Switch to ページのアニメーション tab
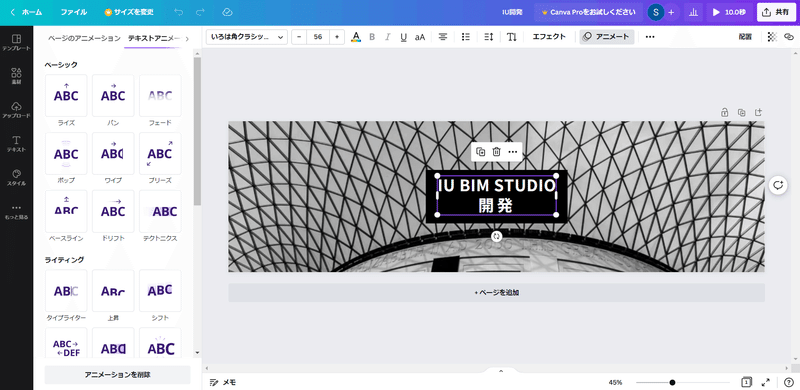Screen dimensions: 800x390 coord(84,38)
